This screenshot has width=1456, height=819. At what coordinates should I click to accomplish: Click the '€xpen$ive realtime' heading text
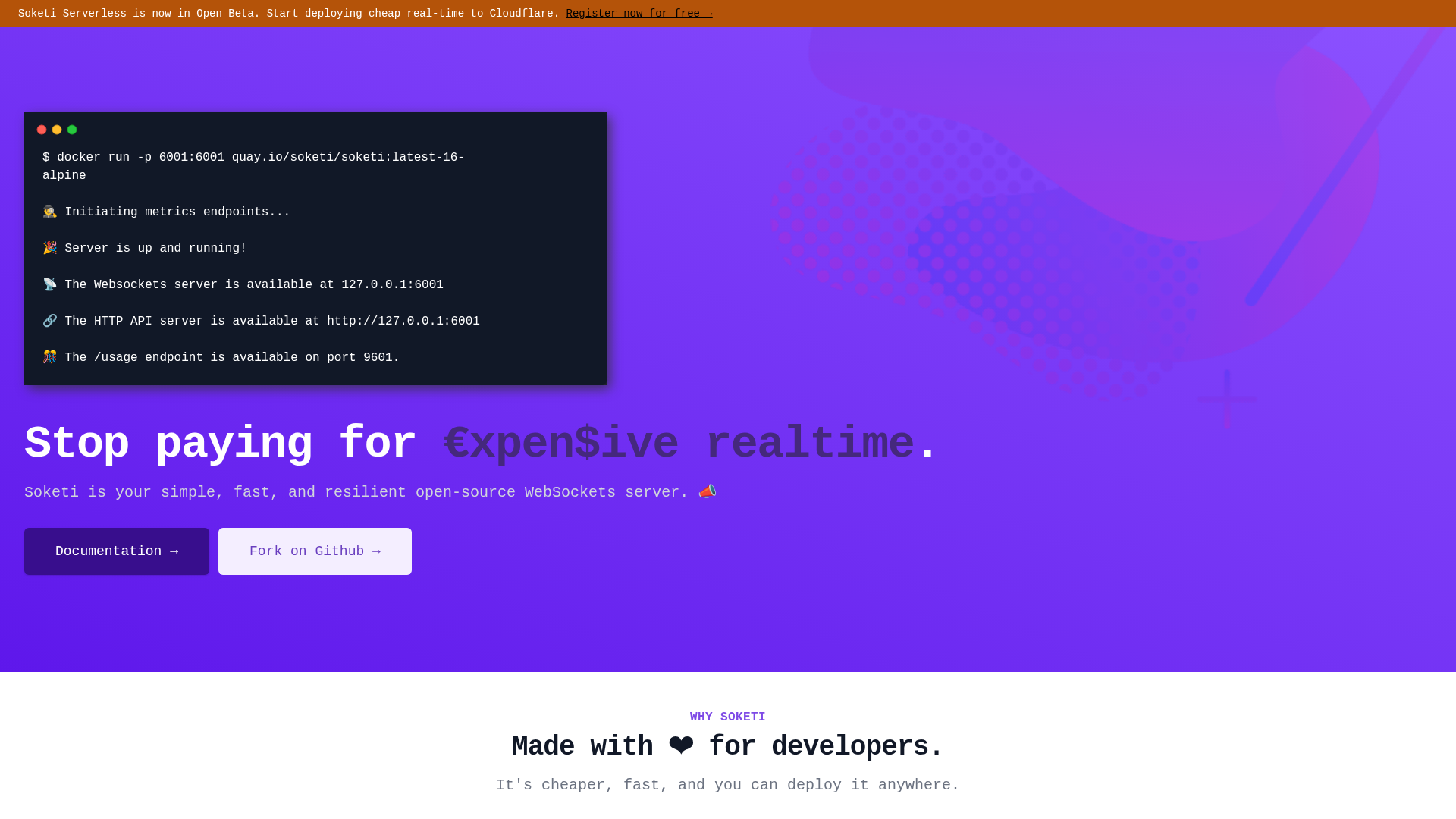click(679, 444)
